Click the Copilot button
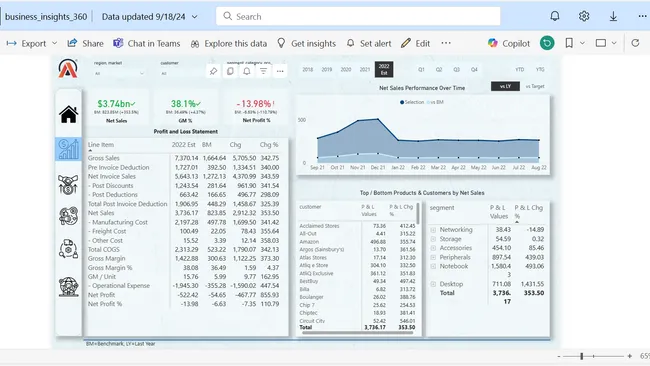 (x=509, y=43)
